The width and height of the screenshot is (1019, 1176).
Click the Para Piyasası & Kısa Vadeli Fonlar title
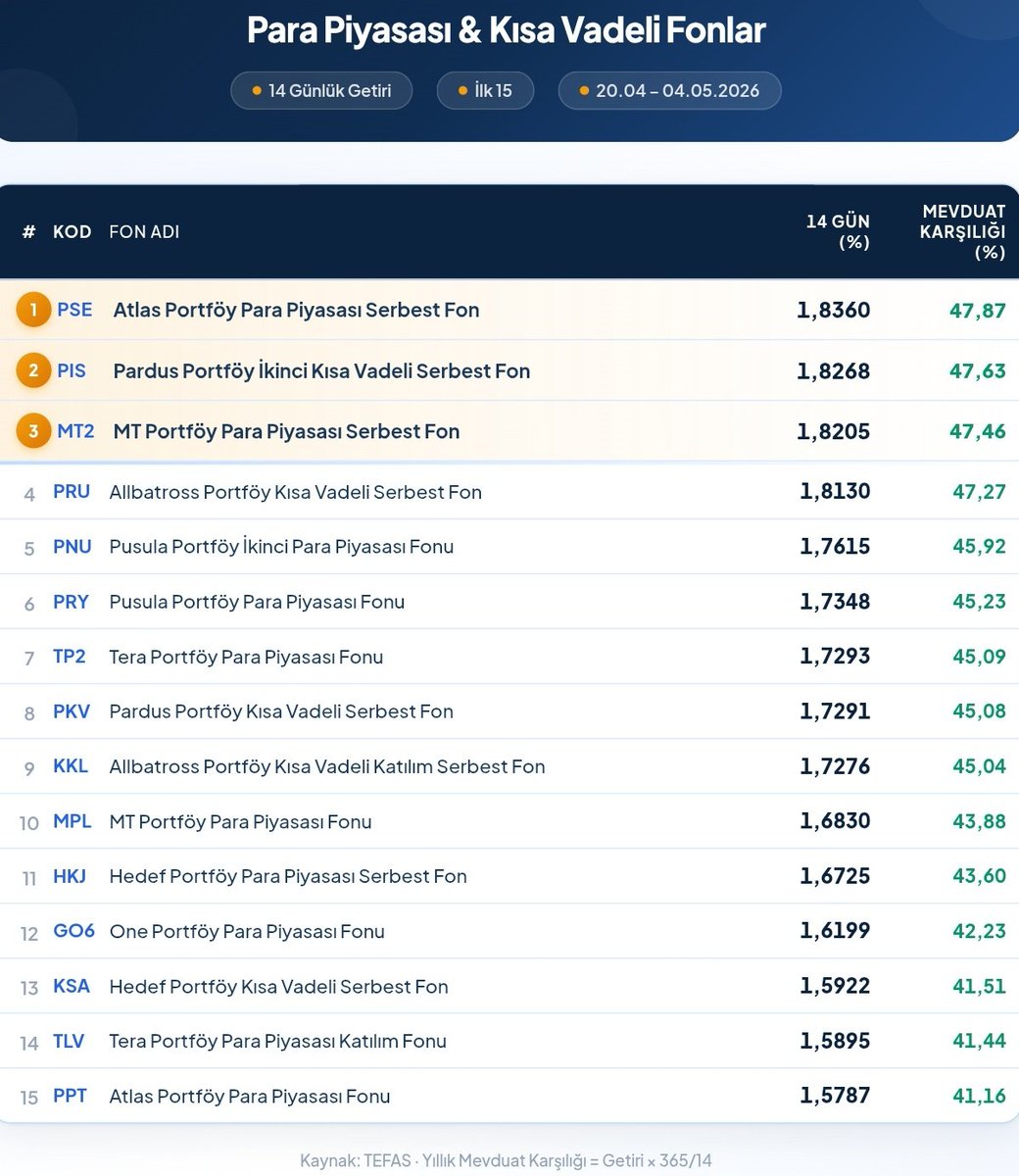pyautogui.click(x=507, y=30)
